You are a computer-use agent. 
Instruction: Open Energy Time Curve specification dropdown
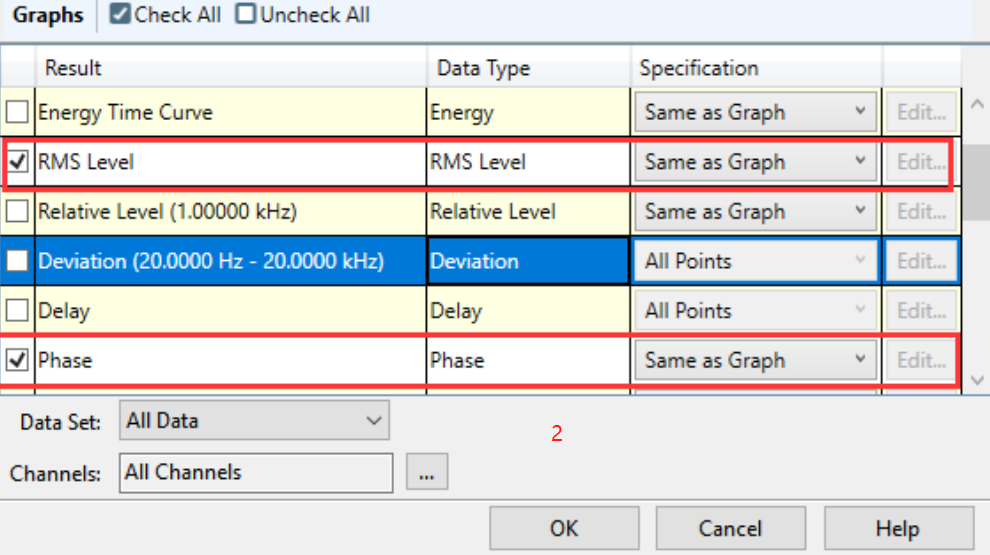pyautogui.click(x=756, y=112)
